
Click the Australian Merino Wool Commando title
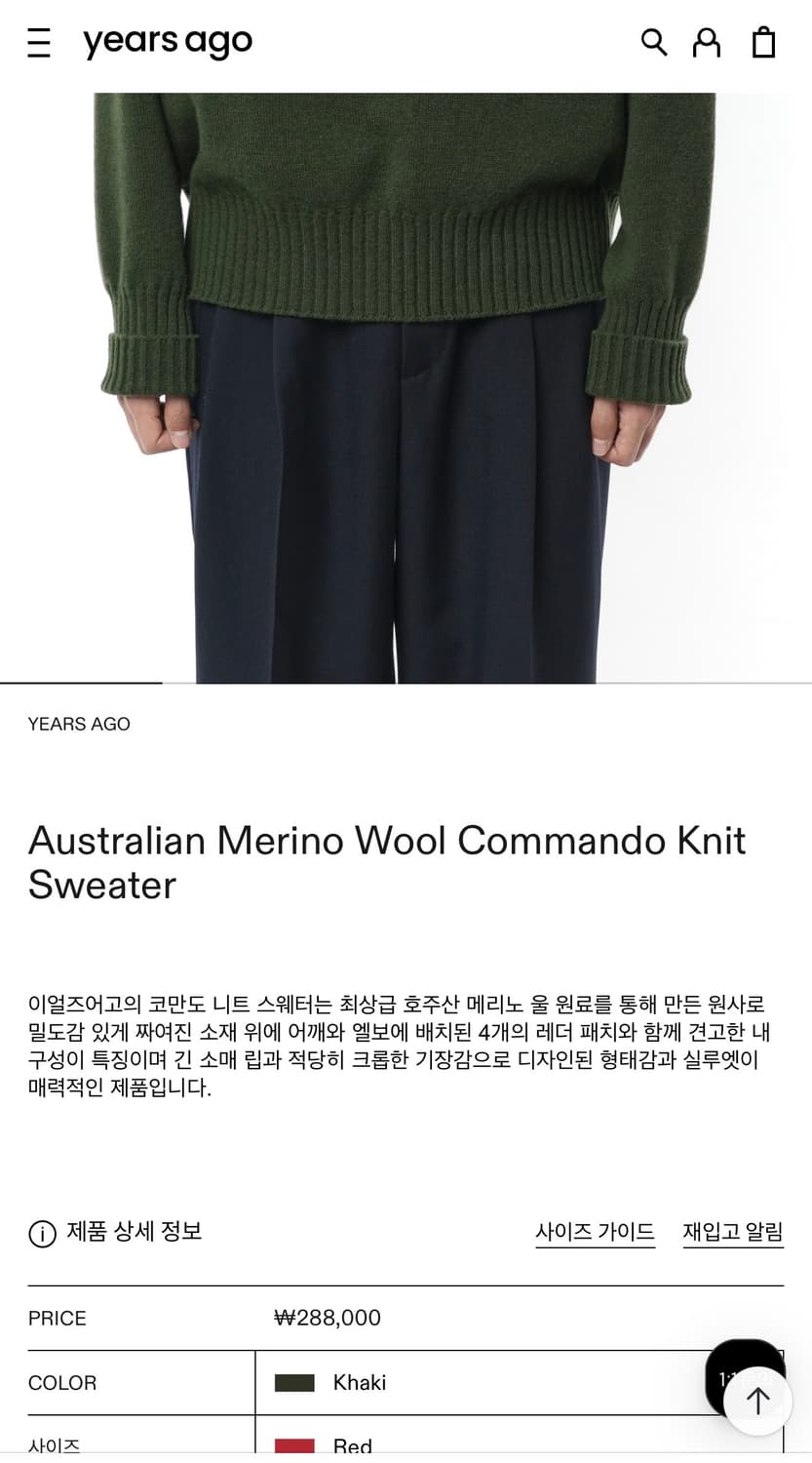coord(387,862)
